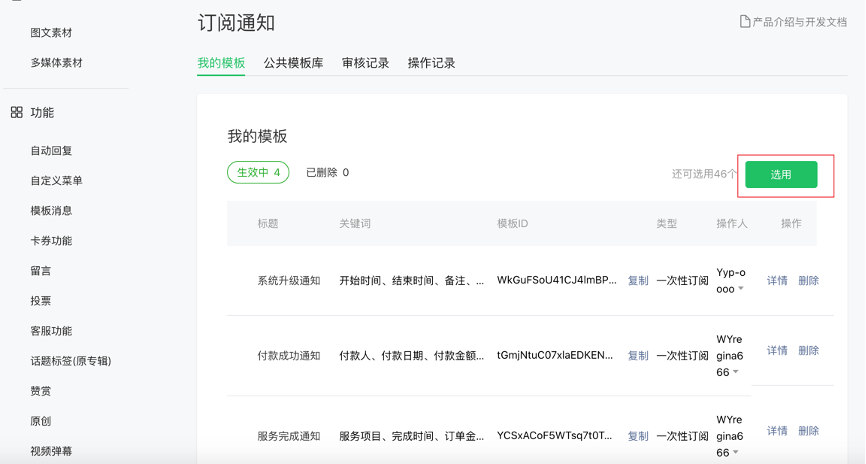Viewport: 866px width, 464px height.
Task: Click template ID tGmjNtuC07xlaEDKEN
Action: click(x=555, y=355)
